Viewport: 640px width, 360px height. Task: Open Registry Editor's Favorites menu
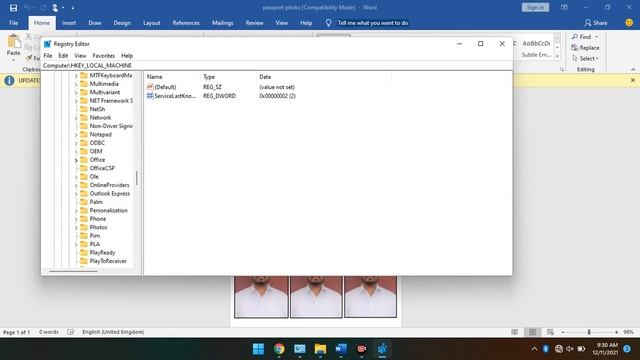[104, 56]
